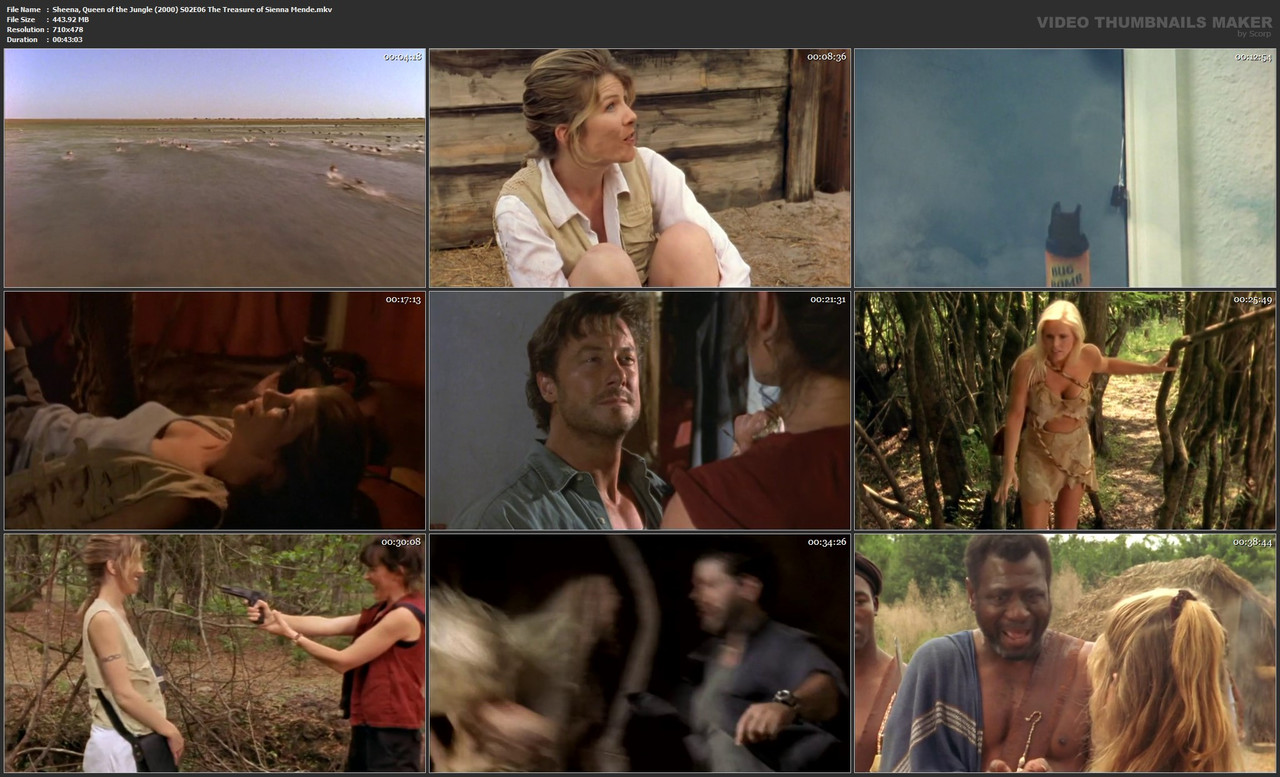Select the thumbnail timestamped 00:17:13
The width and height of the screenshot is (1280, 777).
coord(215,410)
